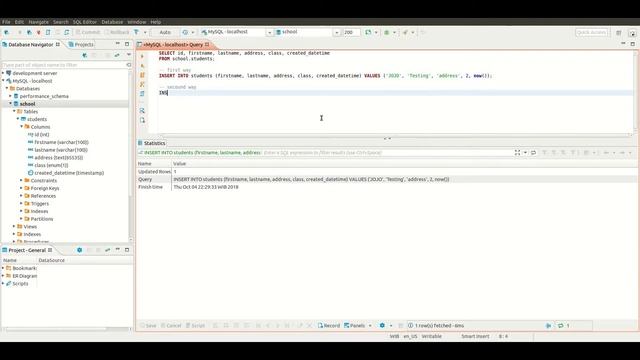Click the fullscreen toggle icon in filter bar
640x360 pixels.
517,153
